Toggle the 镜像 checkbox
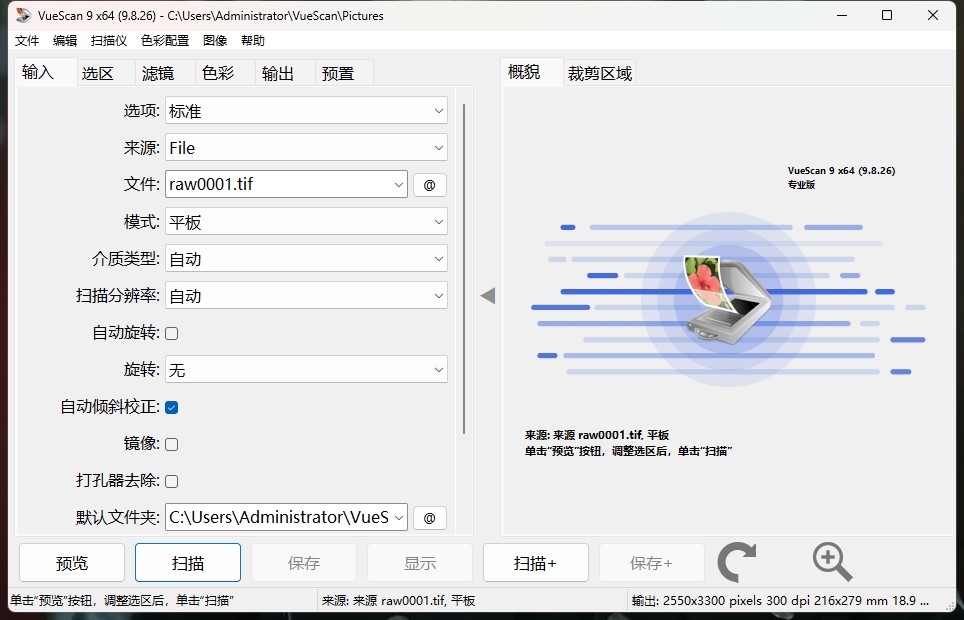Image resolution: width=964 pixels, height=620 pixels. click(x=172, y=444)
